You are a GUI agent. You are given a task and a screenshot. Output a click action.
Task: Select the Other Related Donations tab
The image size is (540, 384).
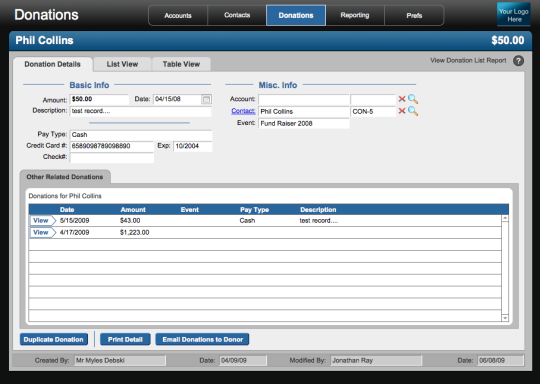point(65,177)
